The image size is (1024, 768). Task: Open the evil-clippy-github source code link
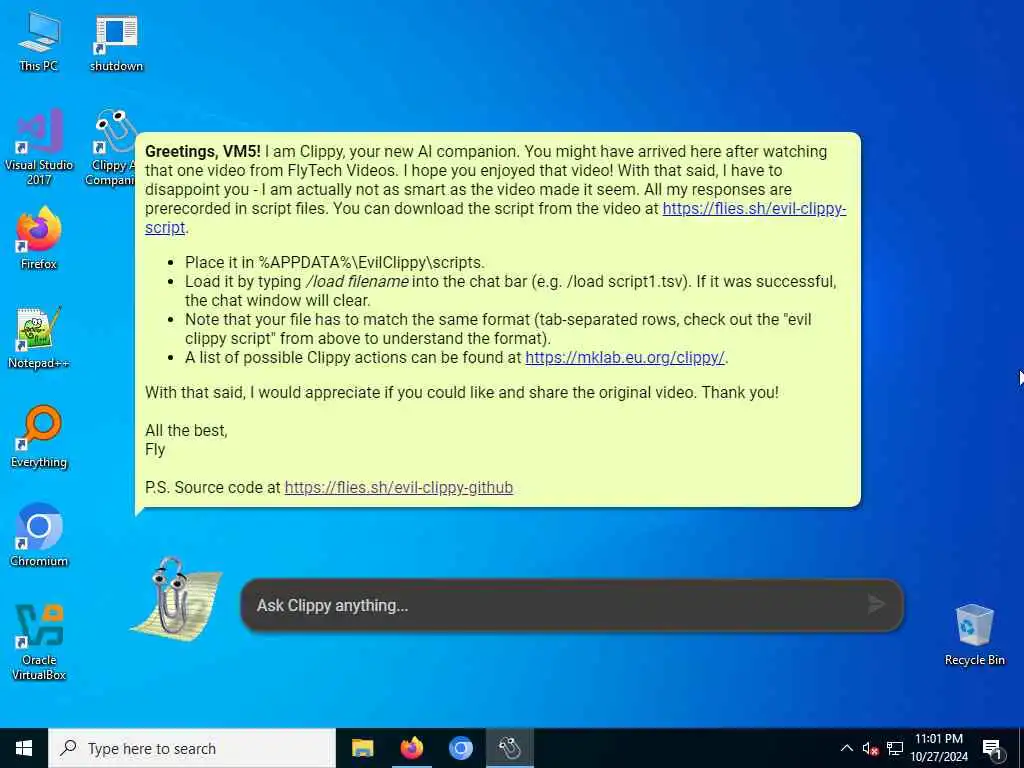pyautogui.click(x=398, y=488)
